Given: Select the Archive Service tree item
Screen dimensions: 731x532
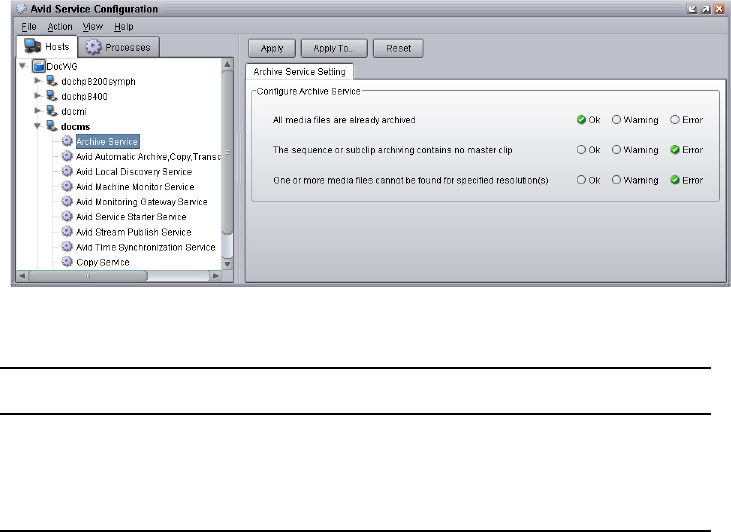Looking at the screenshot, I should pos(107,141).
